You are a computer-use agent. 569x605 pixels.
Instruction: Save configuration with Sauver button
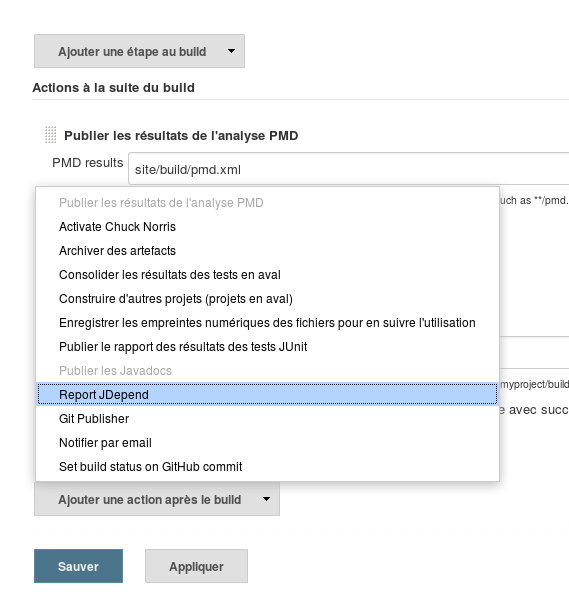(x=78, y=566)
